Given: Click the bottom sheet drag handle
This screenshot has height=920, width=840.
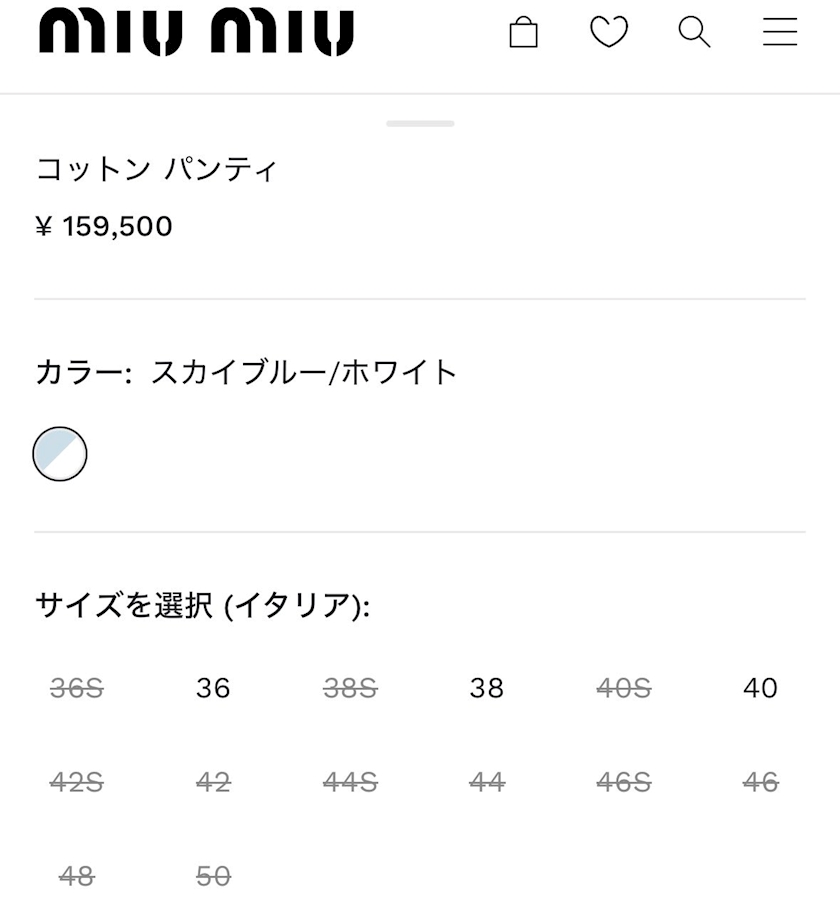Looking at the screenshot, I should coord(420,124).
